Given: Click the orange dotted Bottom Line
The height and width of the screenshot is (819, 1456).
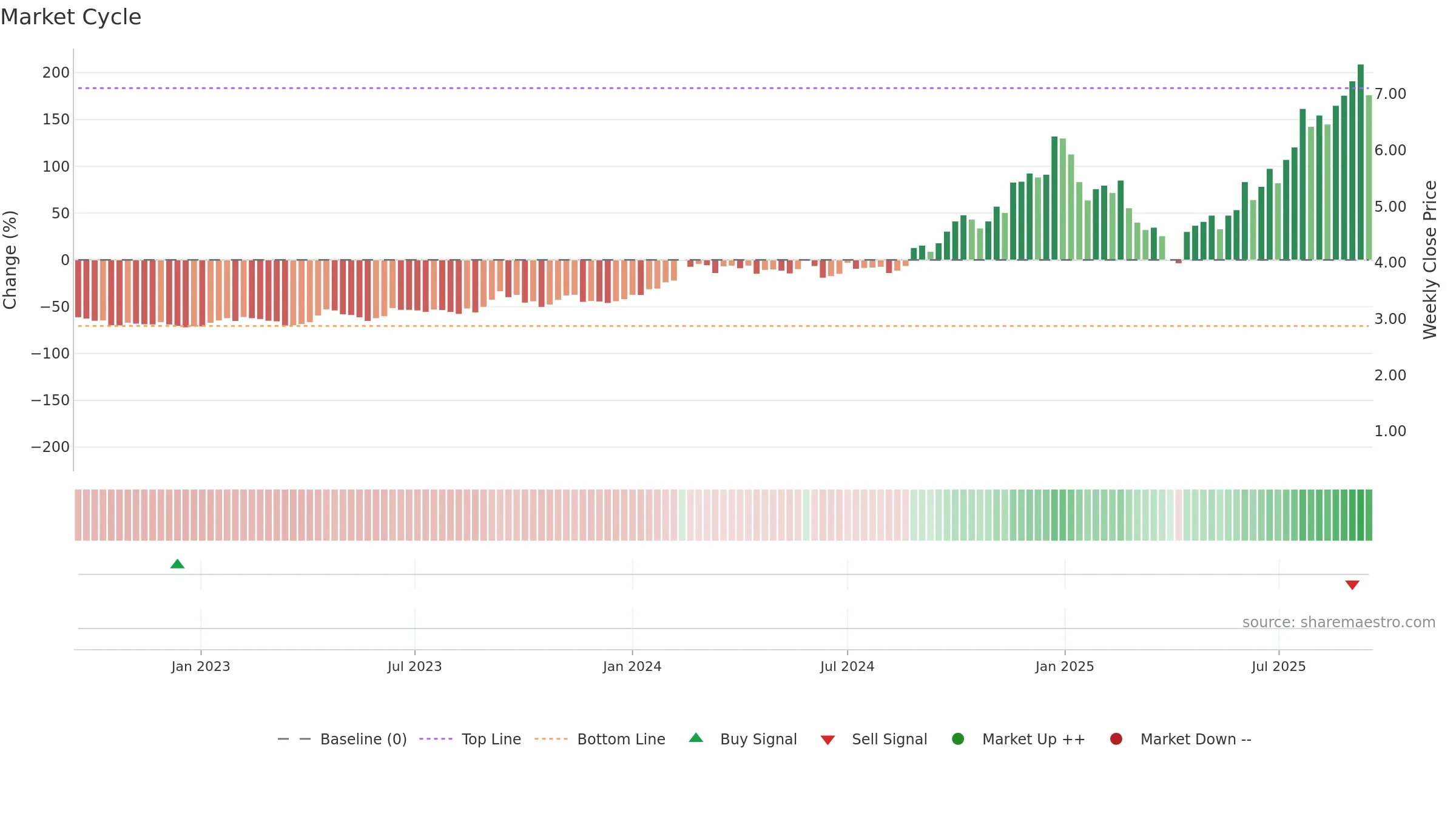Looking at the screenshot, I should (723, 326).
